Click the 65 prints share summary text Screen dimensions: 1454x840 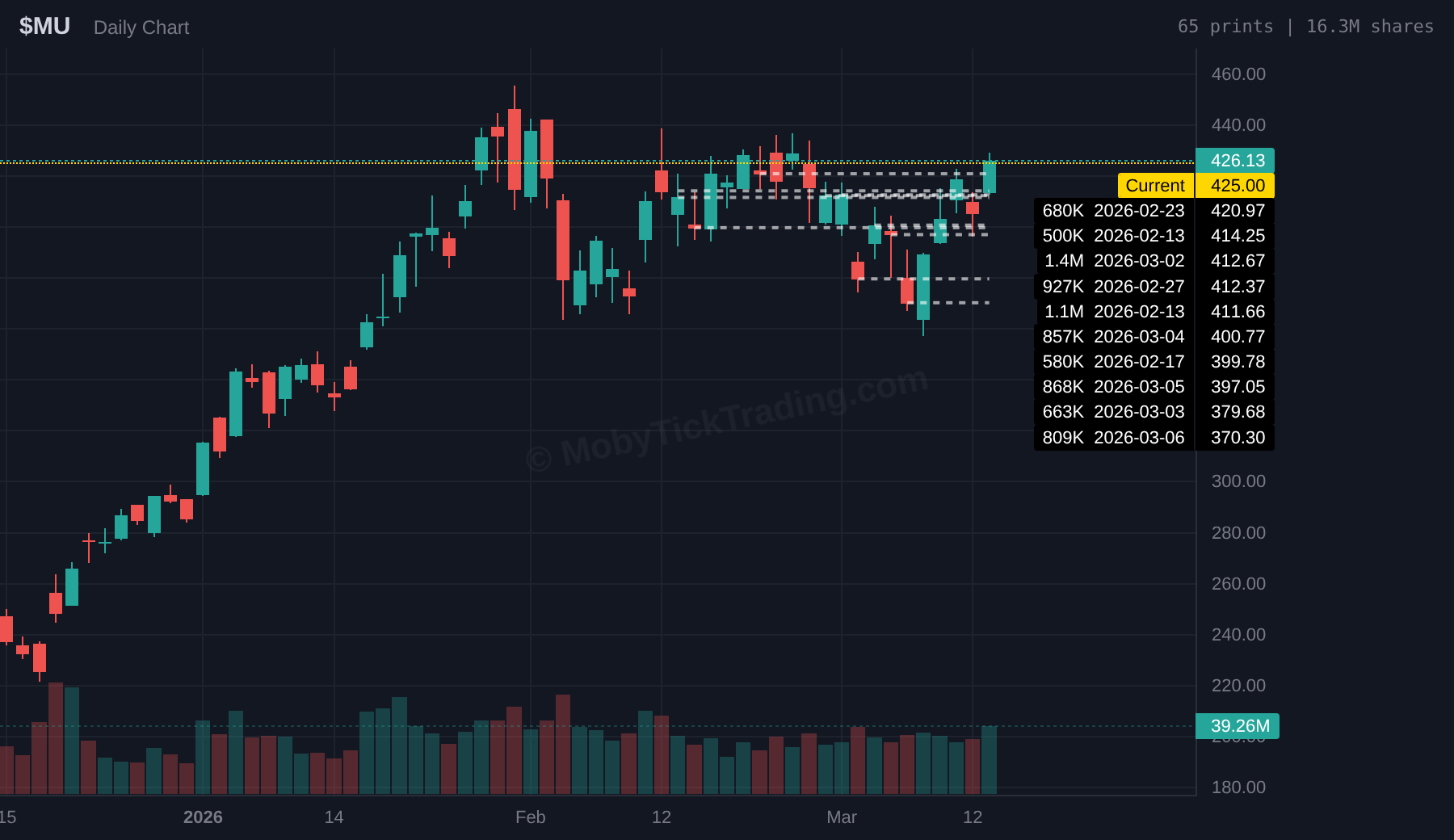1305,27
